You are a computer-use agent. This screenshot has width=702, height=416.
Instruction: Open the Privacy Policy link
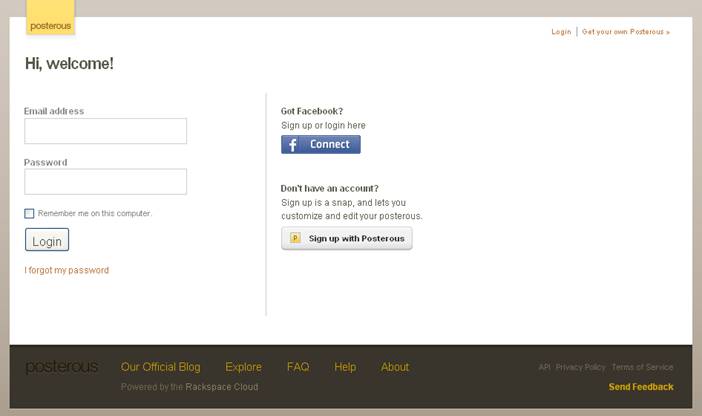pos(581,367)
